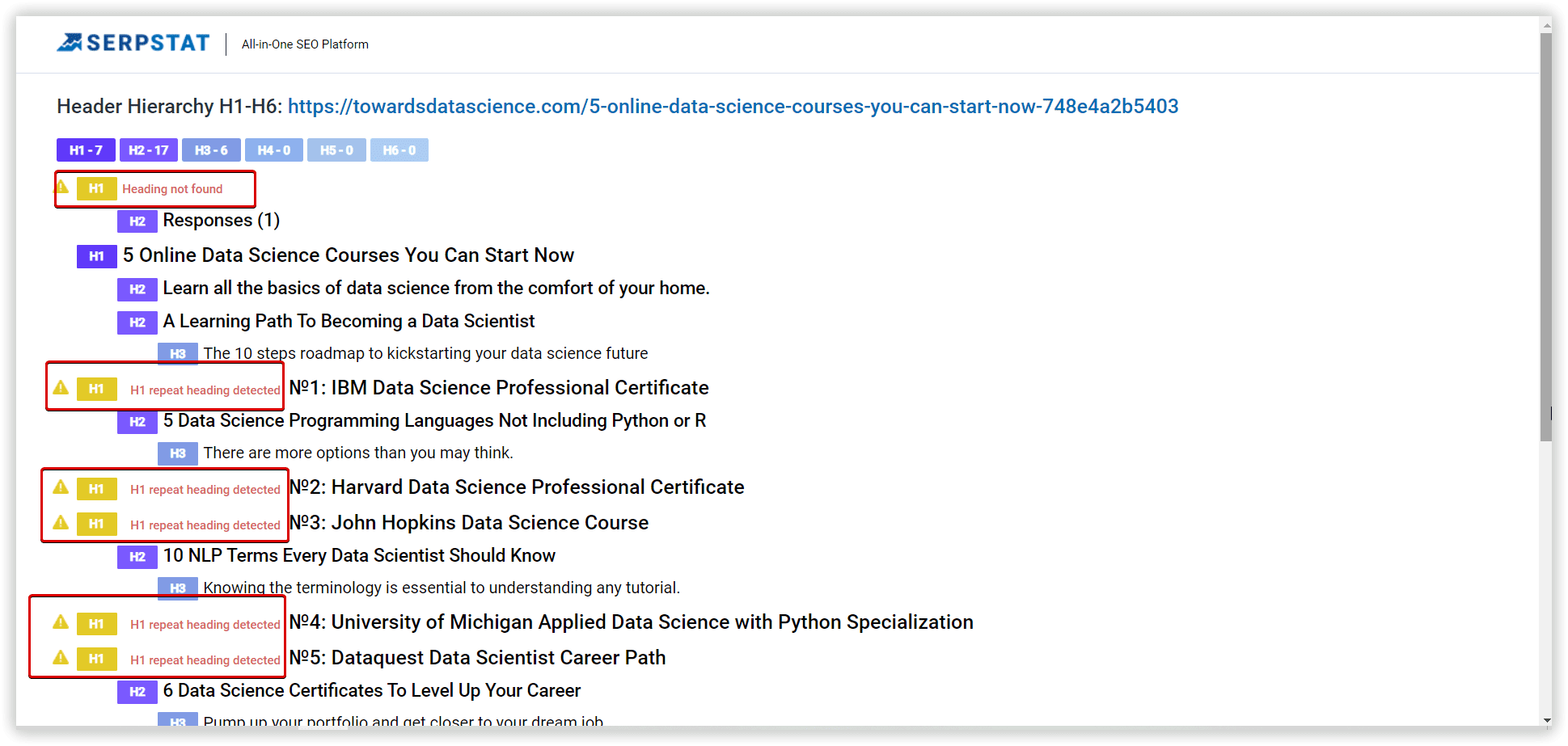Click H2 tag beside 'Responses (1)'
Image resolution: width=1568 pixels, height=746 pixels.
137,221
